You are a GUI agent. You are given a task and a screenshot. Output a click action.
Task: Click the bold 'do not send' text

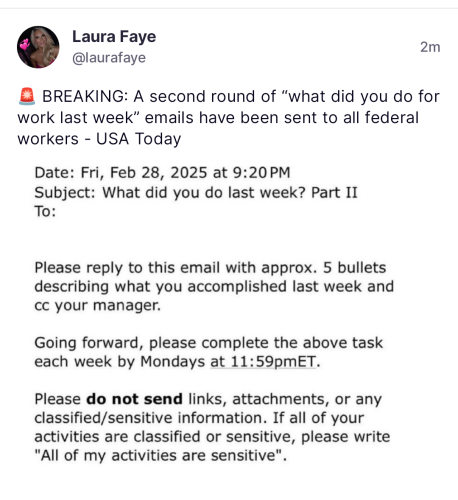coord(134,399)
